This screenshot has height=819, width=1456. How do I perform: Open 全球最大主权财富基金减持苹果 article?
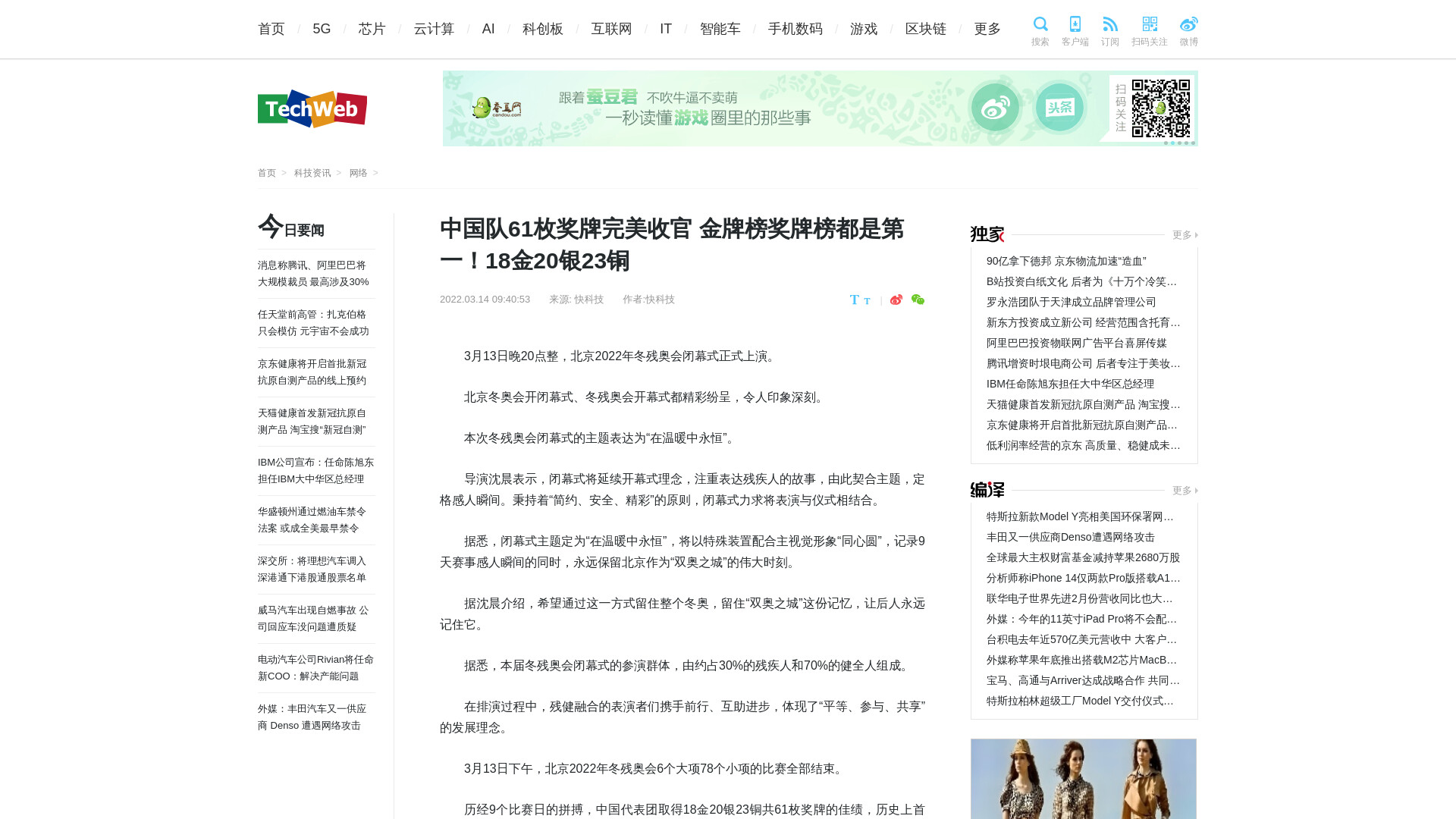coord(1083,557)
